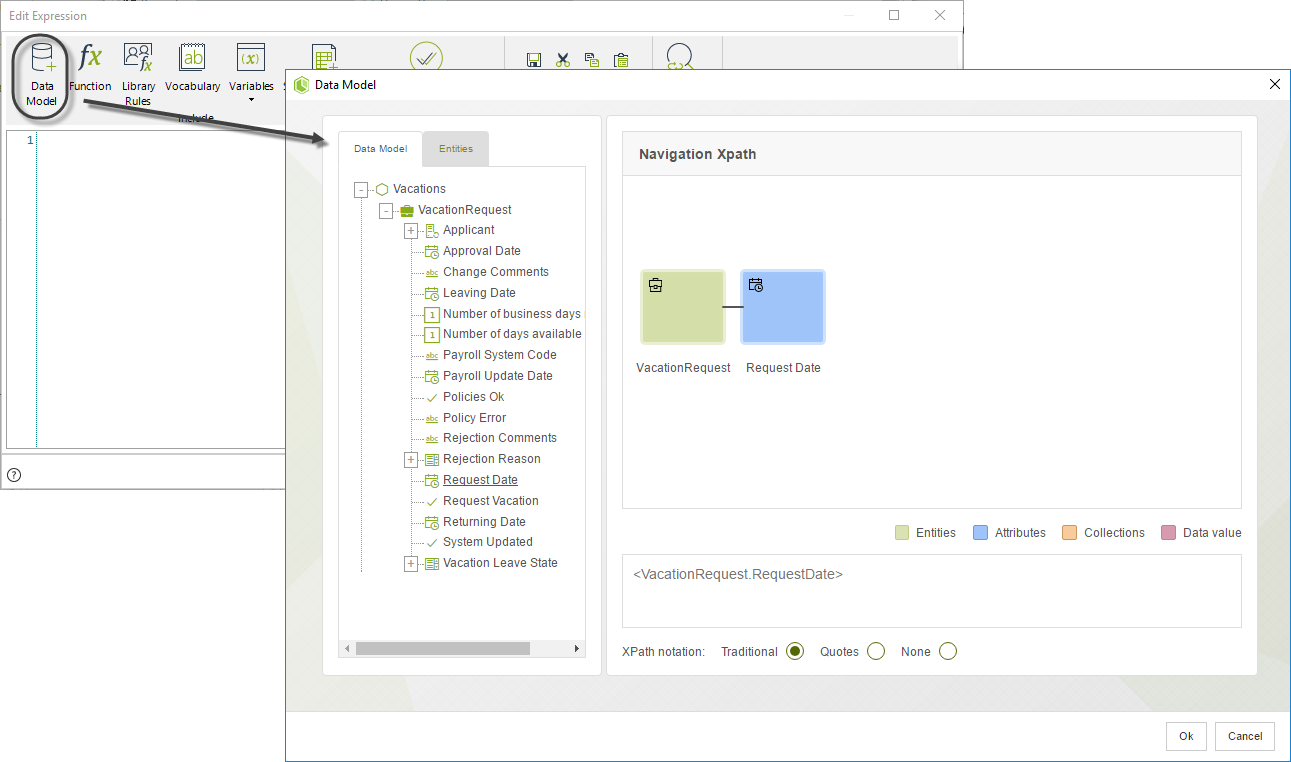Viewport: 1291px width, 762px height.
Task: Select Rejection Comments attribute
Action: tap(500, 438)
